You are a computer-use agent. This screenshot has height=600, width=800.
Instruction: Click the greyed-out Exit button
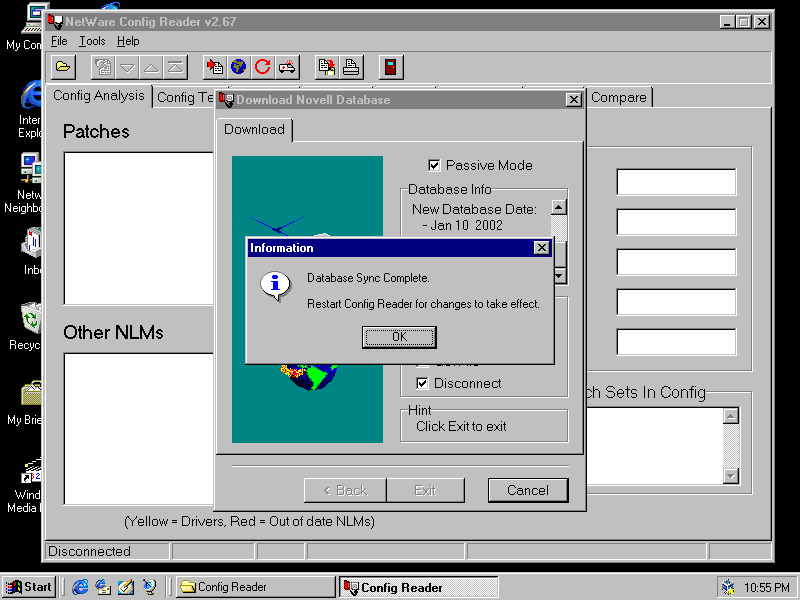pyautogui.click(x=426, y=490)
